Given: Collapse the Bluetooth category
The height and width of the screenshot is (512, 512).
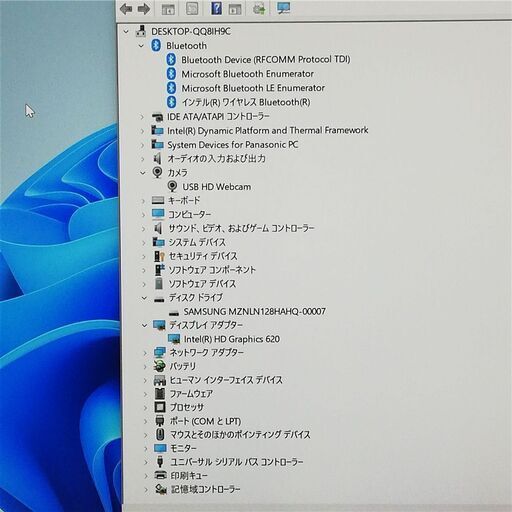Looking at the screenshot, I should 141,46.
